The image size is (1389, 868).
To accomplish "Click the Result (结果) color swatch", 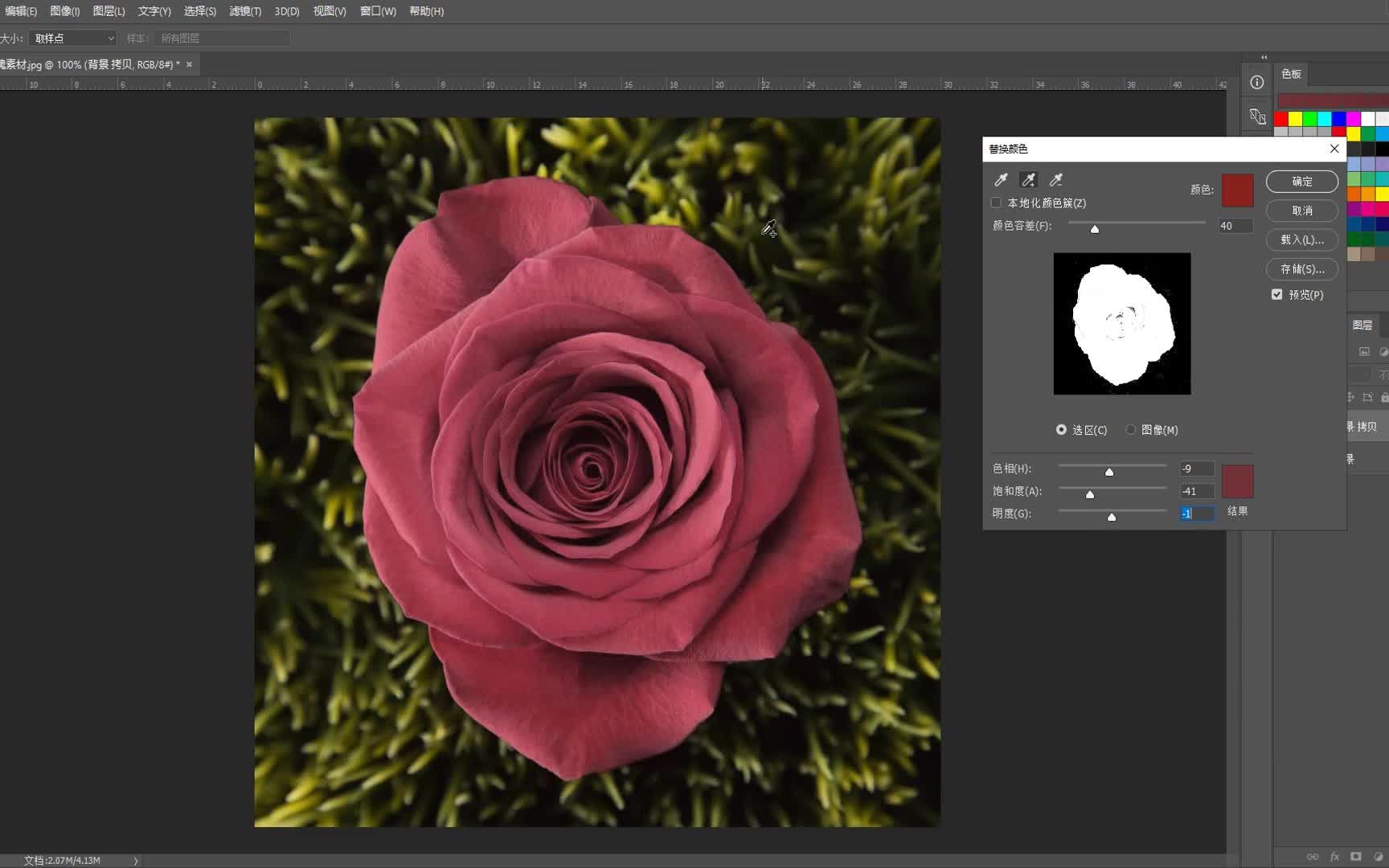I will 1237,481.
